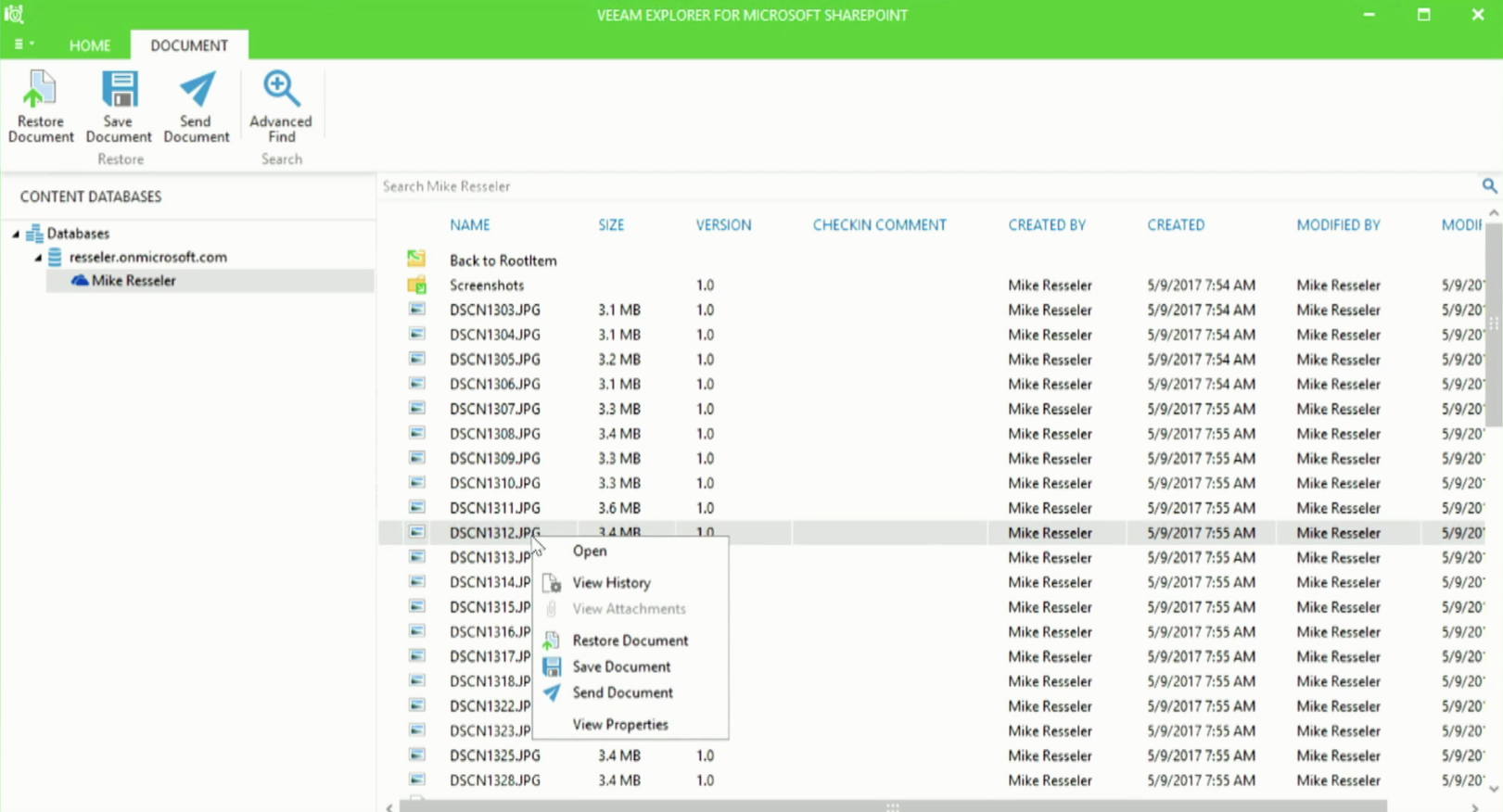Click the image icon for DSCN1303.JPG

click(417, 310)
